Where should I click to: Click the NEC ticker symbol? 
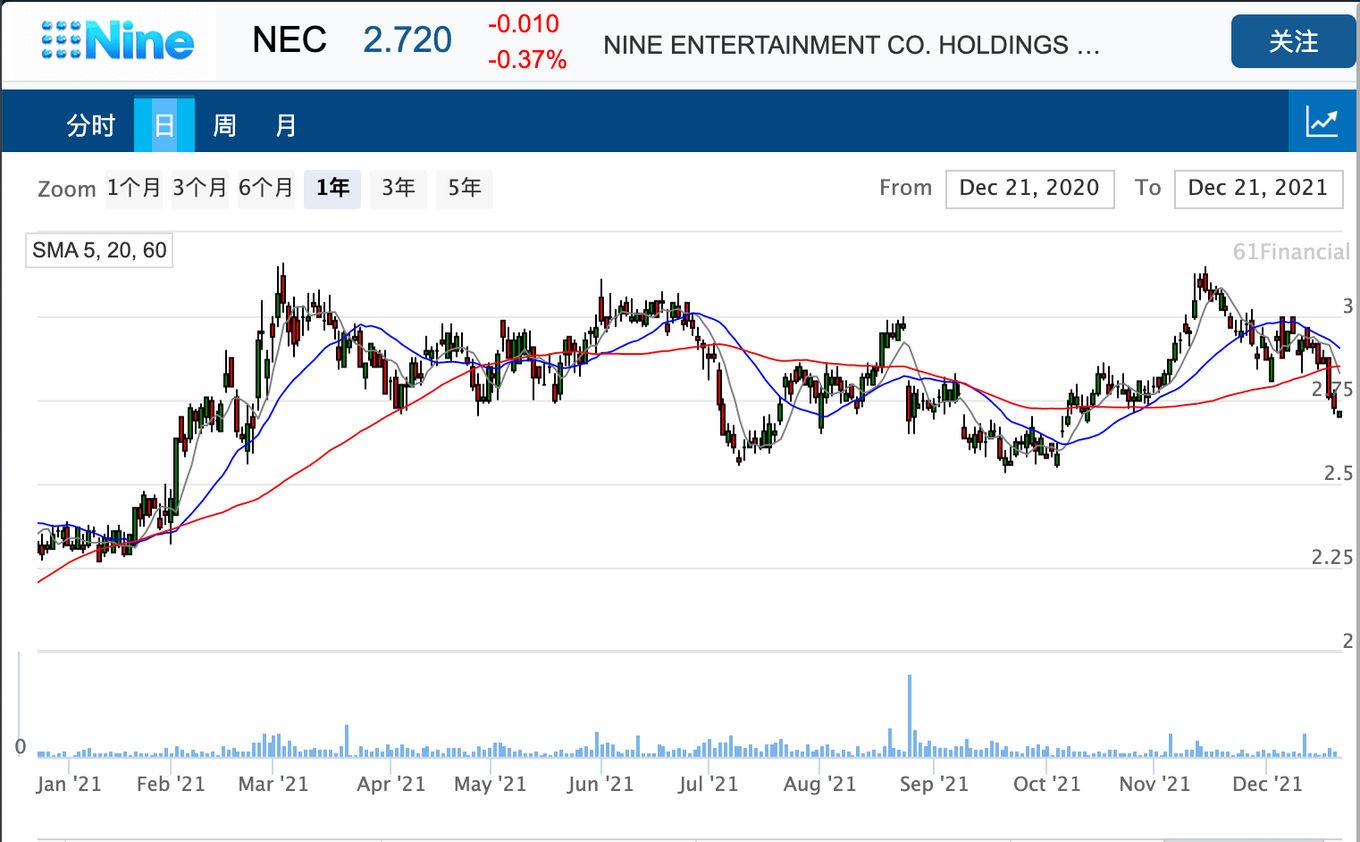[x=289, y=40]
